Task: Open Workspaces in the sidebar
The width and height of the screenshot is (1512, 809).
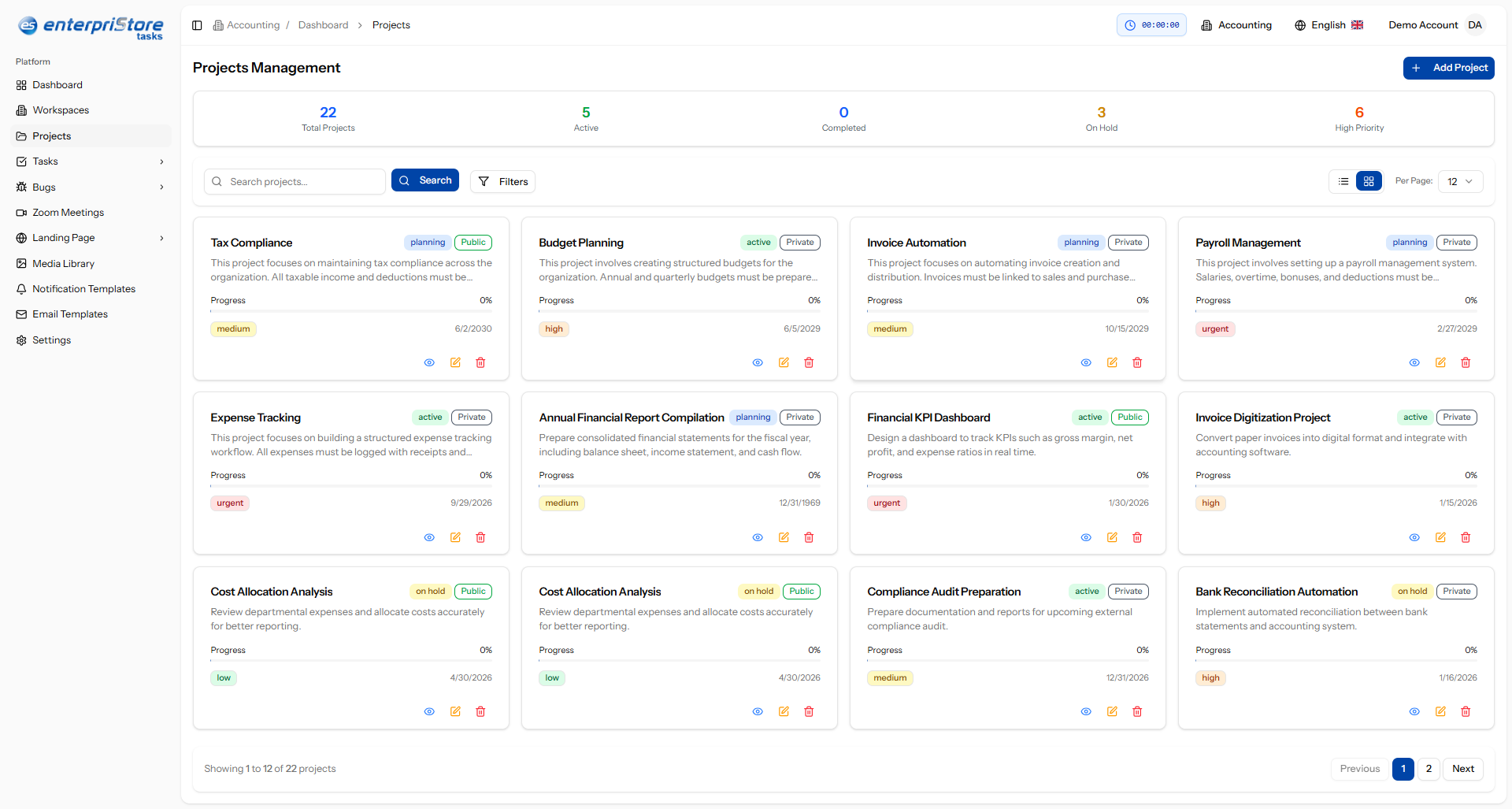Action: [x=61, y=110]
